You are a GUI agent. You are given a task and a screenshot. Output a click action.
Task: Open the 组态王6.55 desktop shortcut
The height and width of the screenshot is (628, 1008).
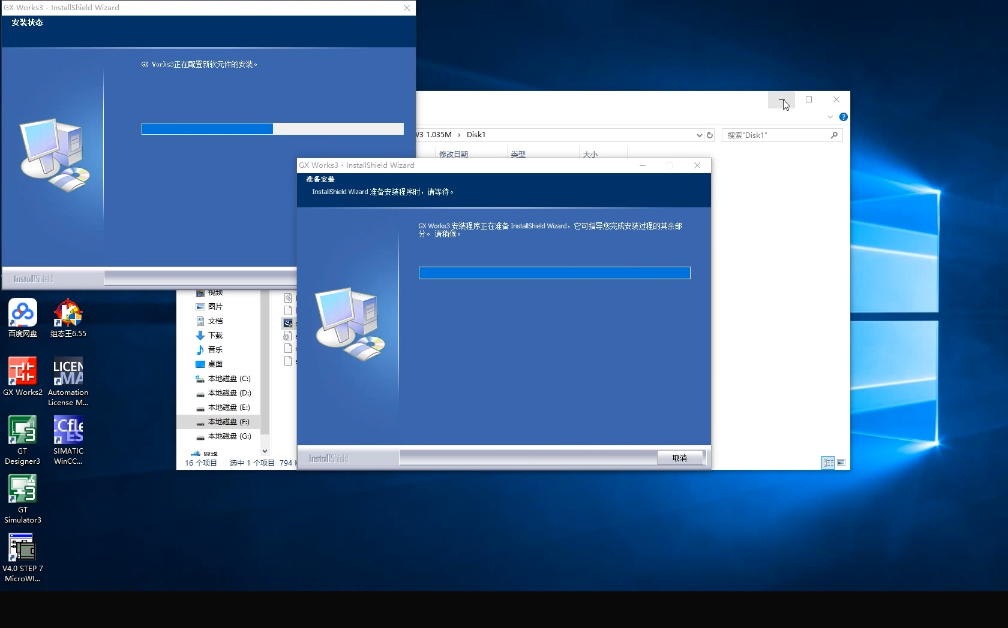point(68,318)
